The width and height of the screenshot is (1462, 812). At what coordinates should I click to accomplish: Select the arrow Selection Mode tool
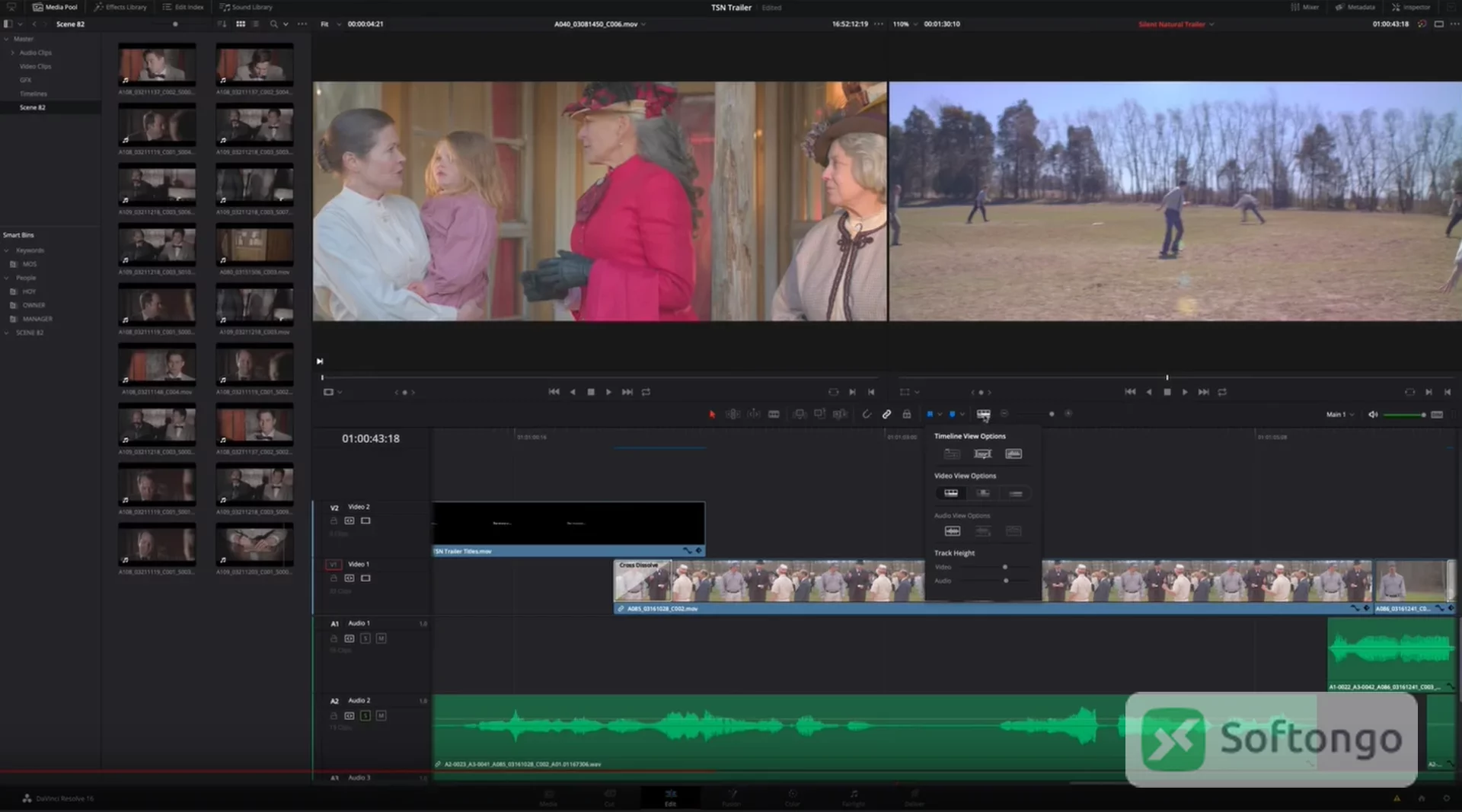point(712,414)
